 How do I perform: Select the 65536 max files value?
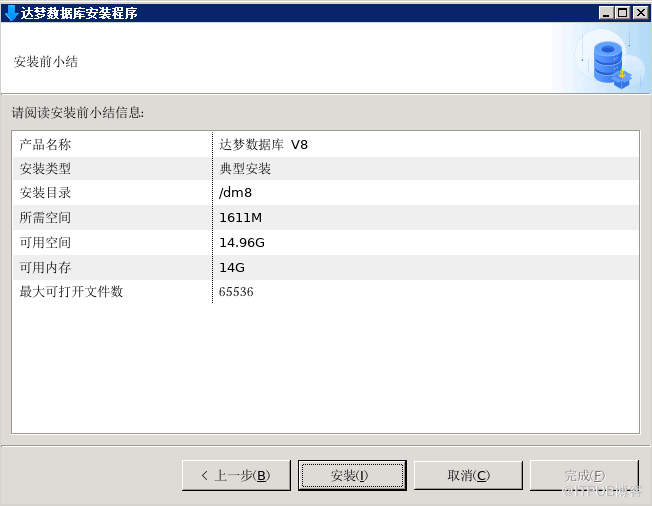pos(236,291)
